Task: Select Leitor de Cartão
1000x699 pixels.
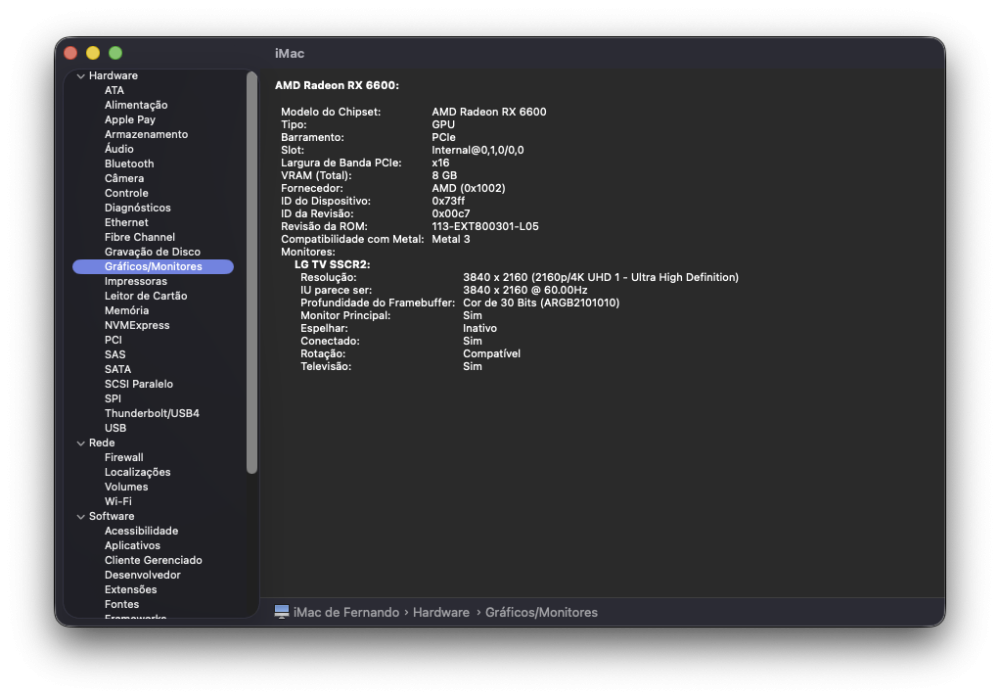Action: pyautogui.click(x=145, y=296)
